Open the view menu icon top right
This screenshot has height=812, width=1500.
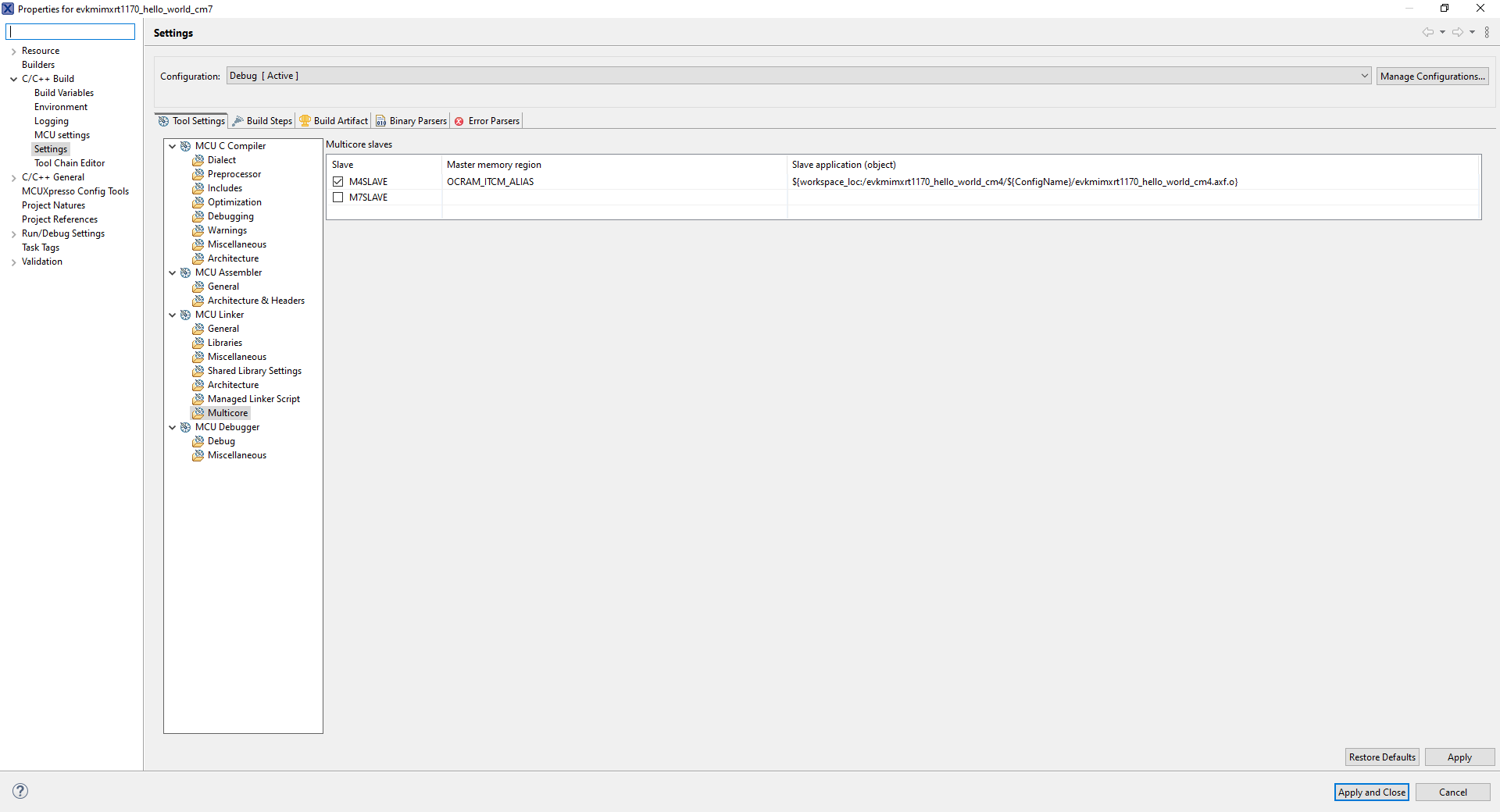1487,32
